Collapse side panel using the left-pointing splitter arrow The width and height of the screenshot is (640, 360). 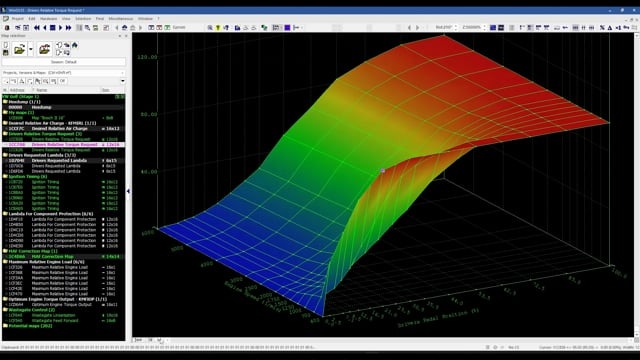(129, 191)
